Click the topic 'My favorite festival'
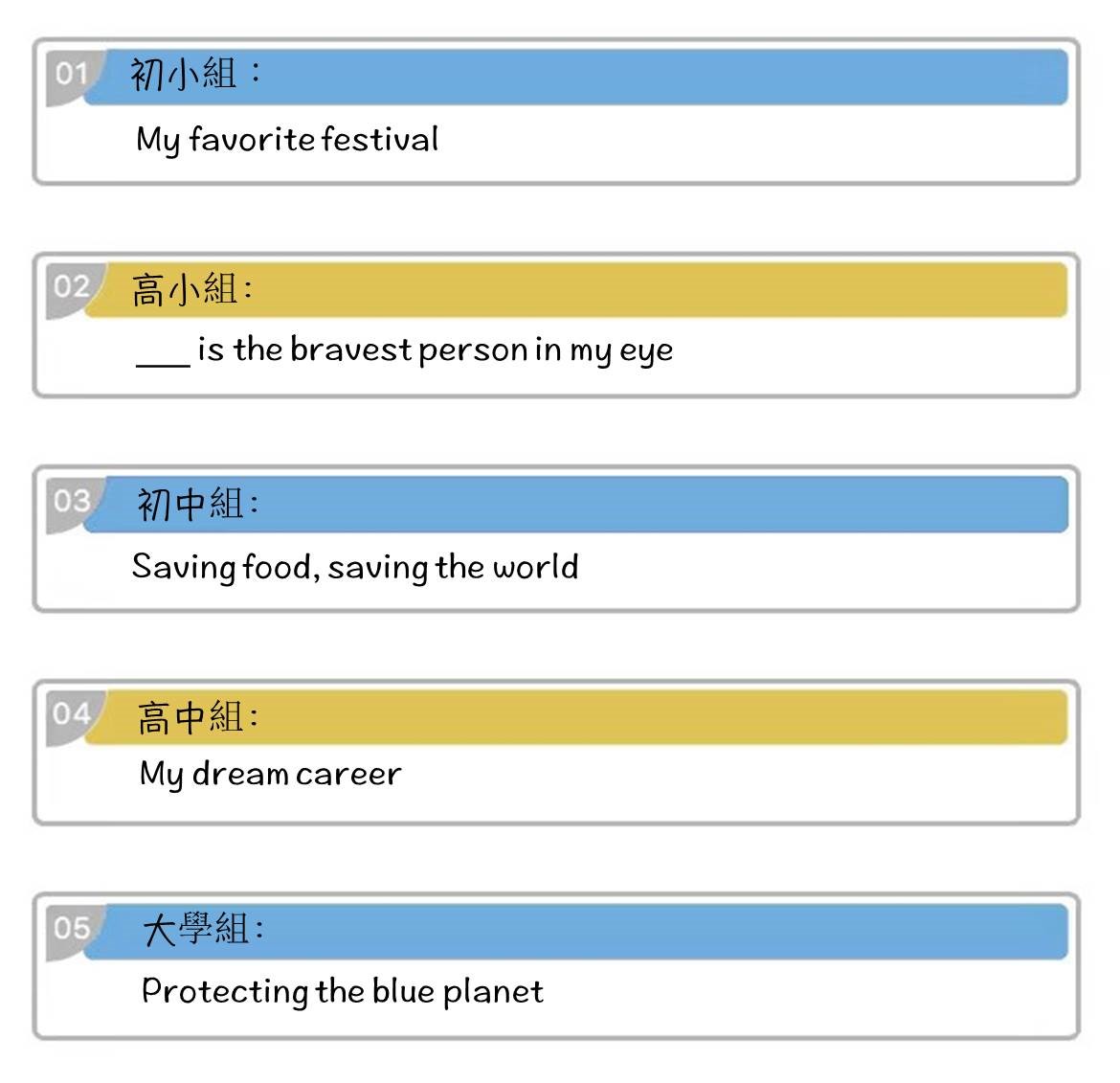 (x=287, y=140)
